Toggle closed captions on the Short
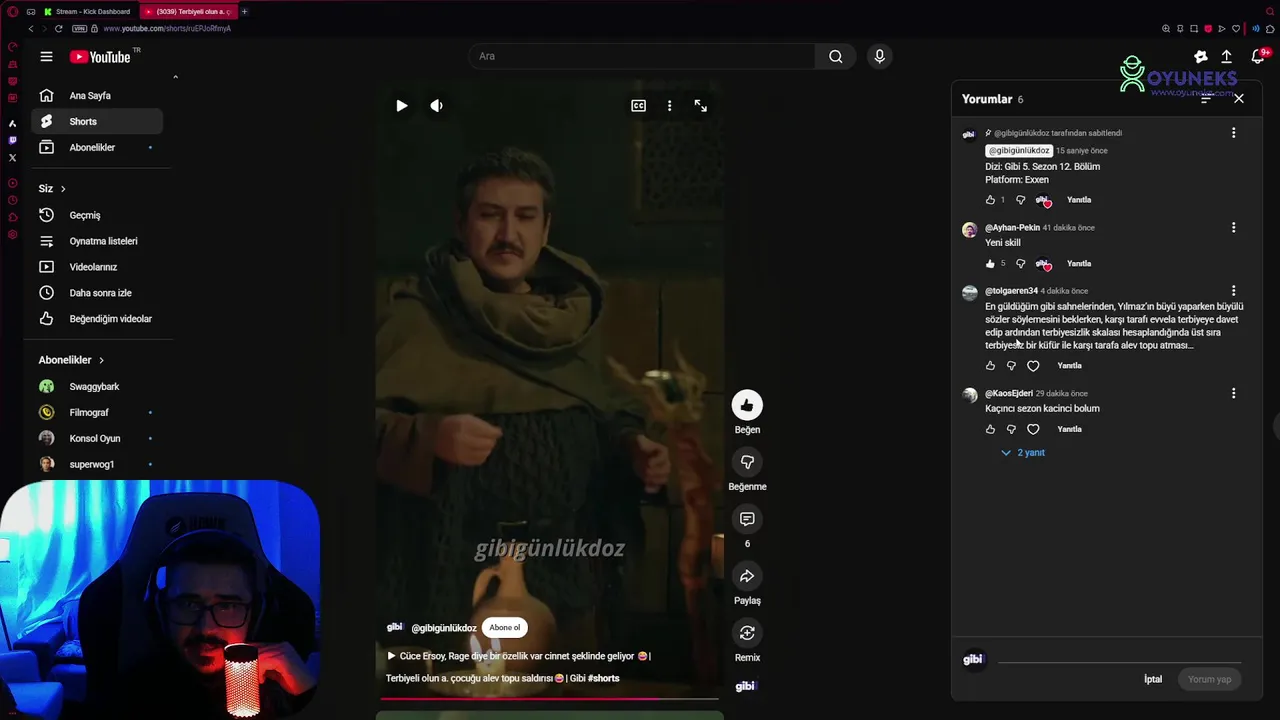The image size is (1280, 720). (638, 105)
